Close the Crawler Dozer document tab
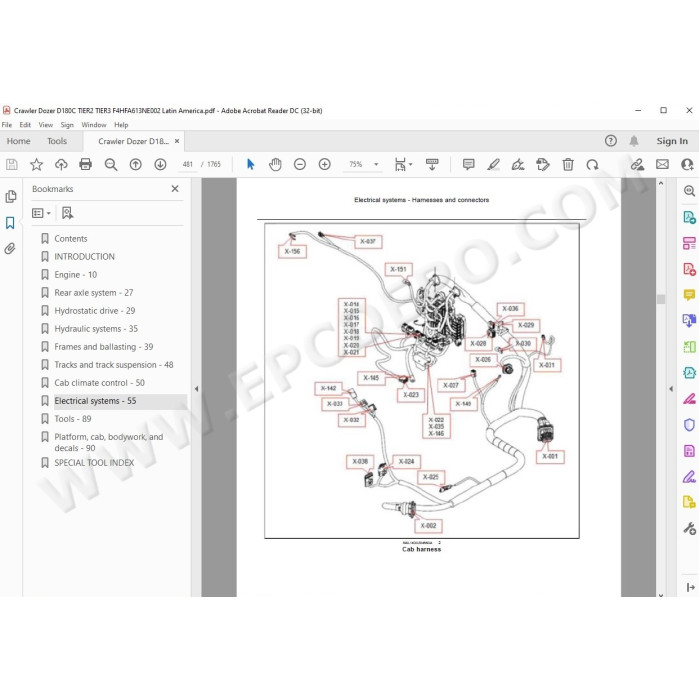Viewport: 700px width, 700px height. [x=177, y=141]
